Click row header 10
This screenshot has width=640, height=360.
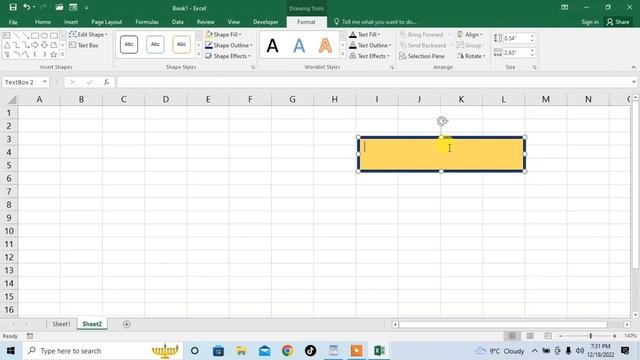[x=9, y=231]
